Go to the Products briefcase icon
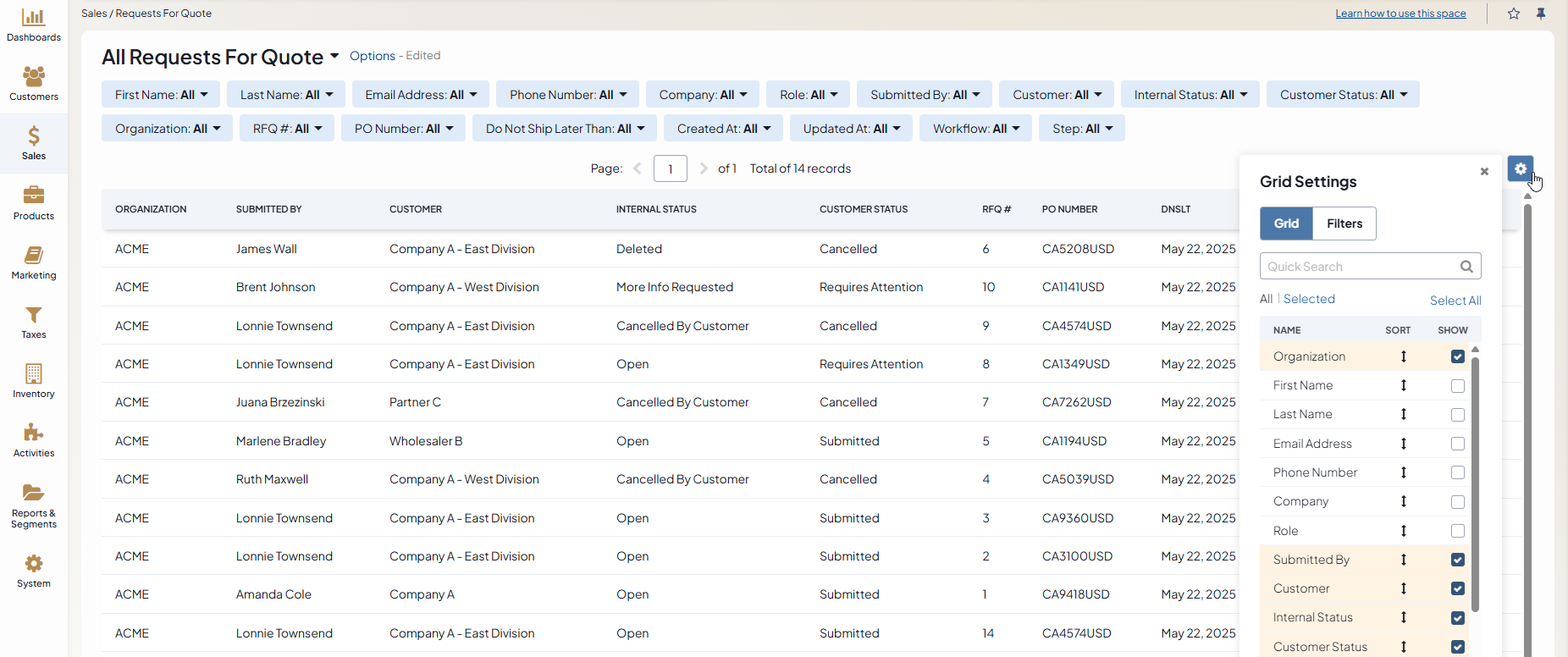The height and width of the screenshot is (657, 1568). coord(33,196)
